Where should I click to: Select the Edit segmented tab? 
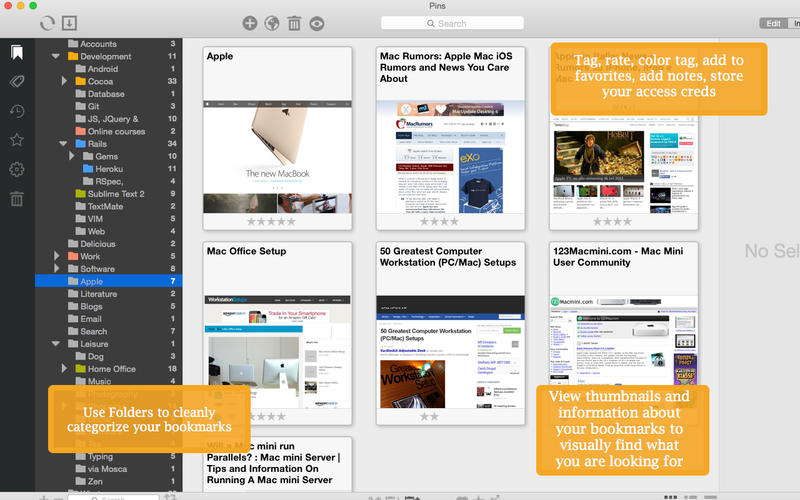[x=773, y=23]
